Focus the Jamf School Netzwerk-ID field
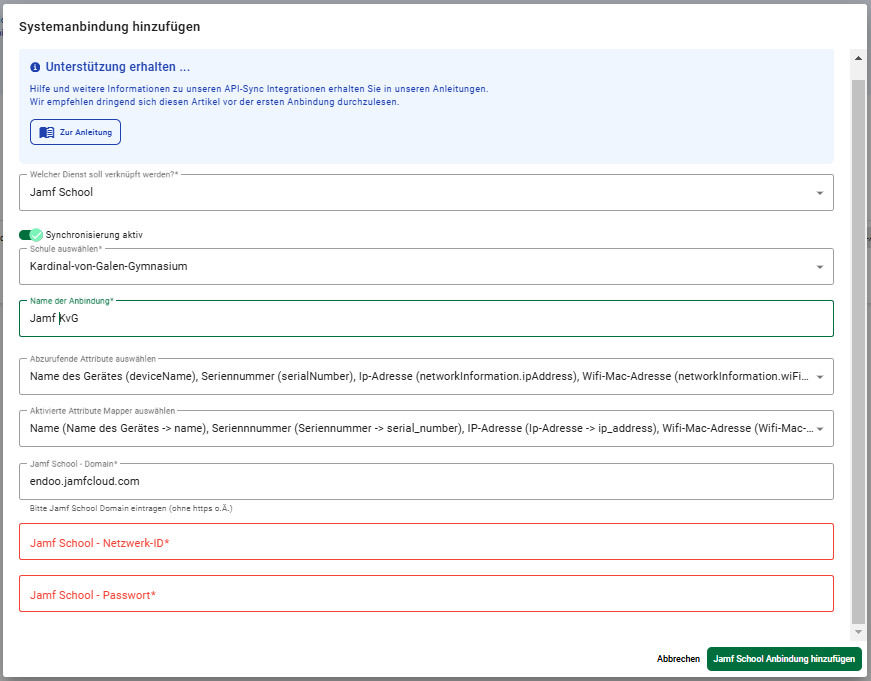The height and width of the screenshot is (681, 871). click(x=426, y=542)
